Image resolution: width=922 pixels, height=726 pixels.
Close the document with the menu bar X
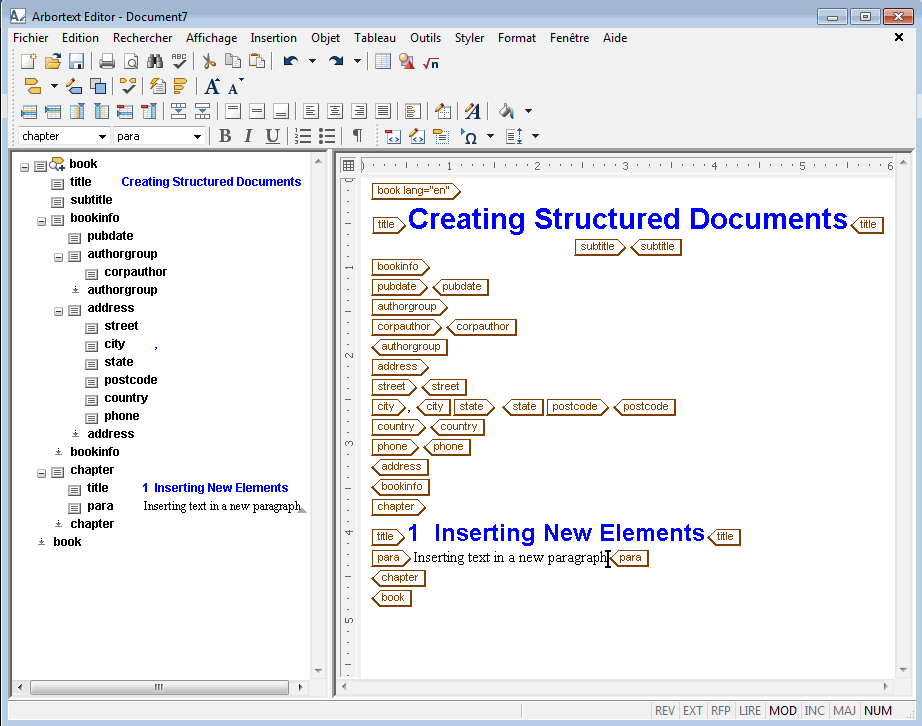click(x=898, y=37)
